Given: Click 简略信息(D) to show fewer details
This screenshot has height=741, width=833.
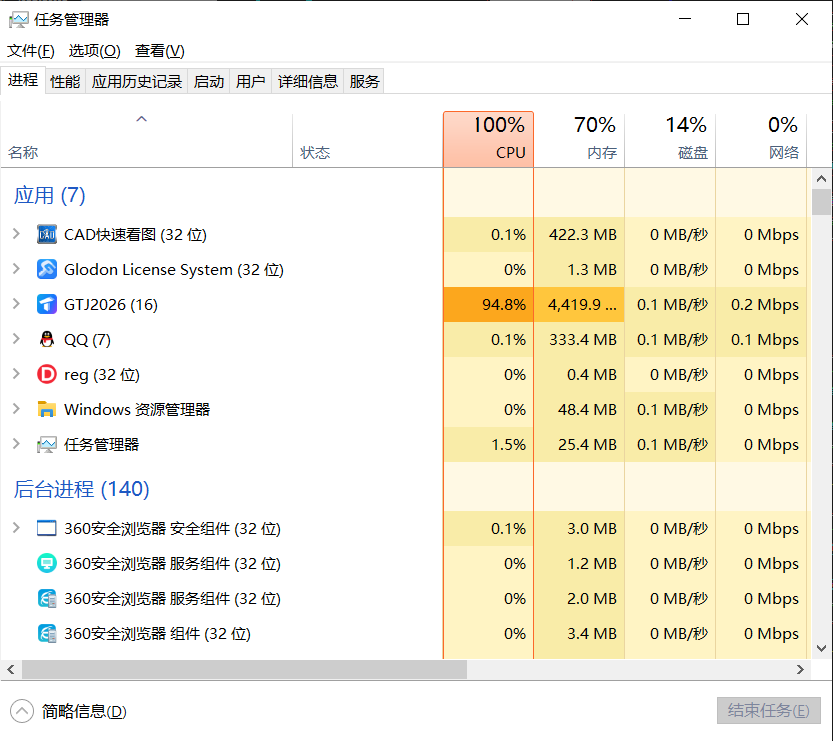Looking at the screenshot, I should click(84, 711).
